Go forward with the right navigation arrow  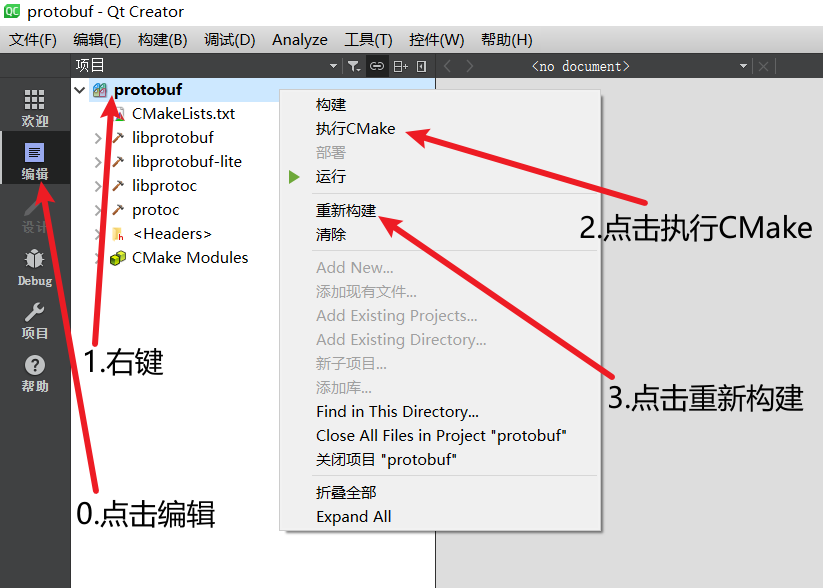point(470,66)
